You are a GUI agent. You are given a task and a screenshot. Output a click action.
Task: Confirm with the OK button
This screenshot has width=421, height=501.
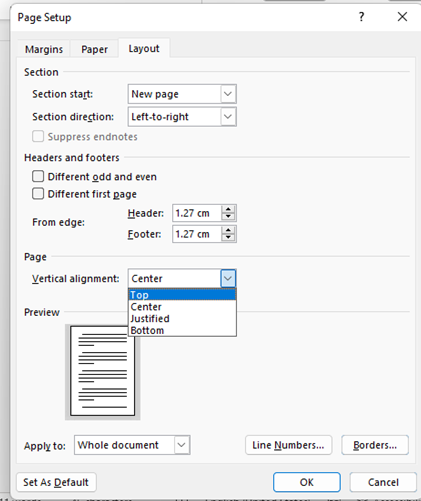[307, 482]
